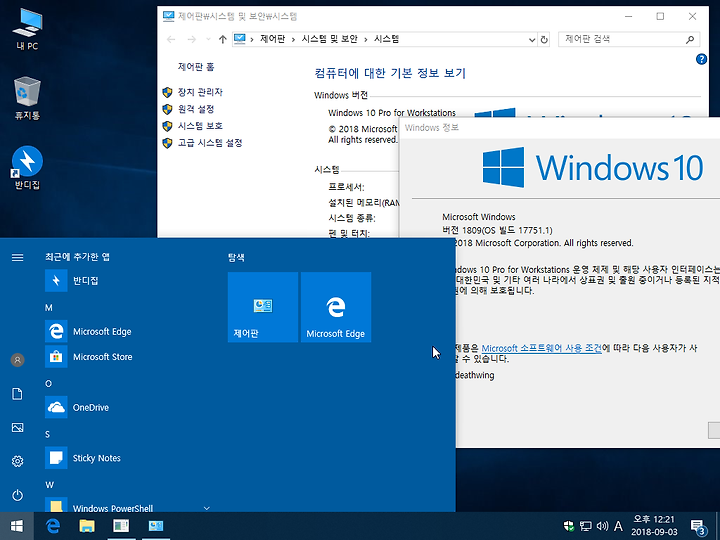Launch 반디집 from recently added apps
The width and height of the screenshot is (720, 540).
129,281
